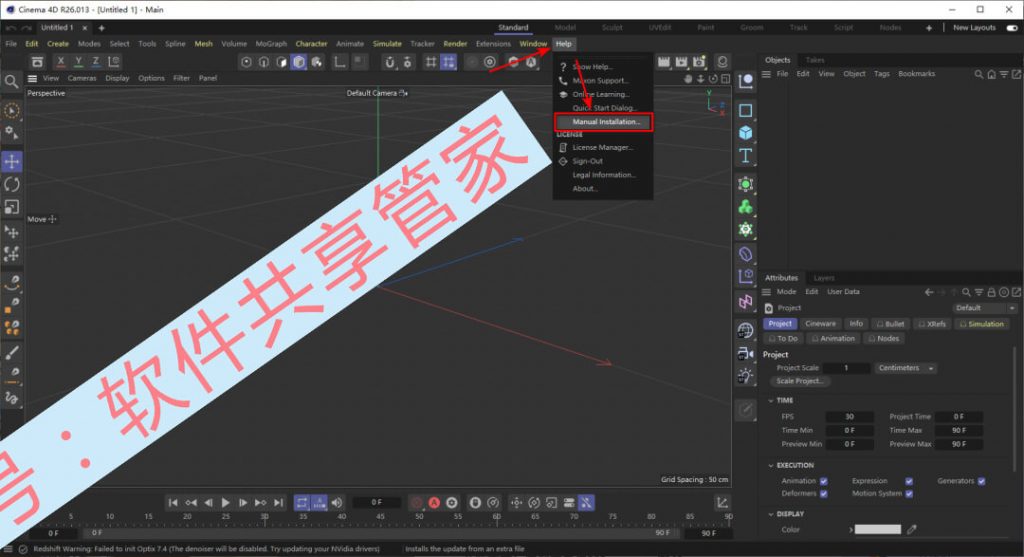Click the Render View clapper icon
The height and width of the screenshot is (557, 1024).
(664, 61)
